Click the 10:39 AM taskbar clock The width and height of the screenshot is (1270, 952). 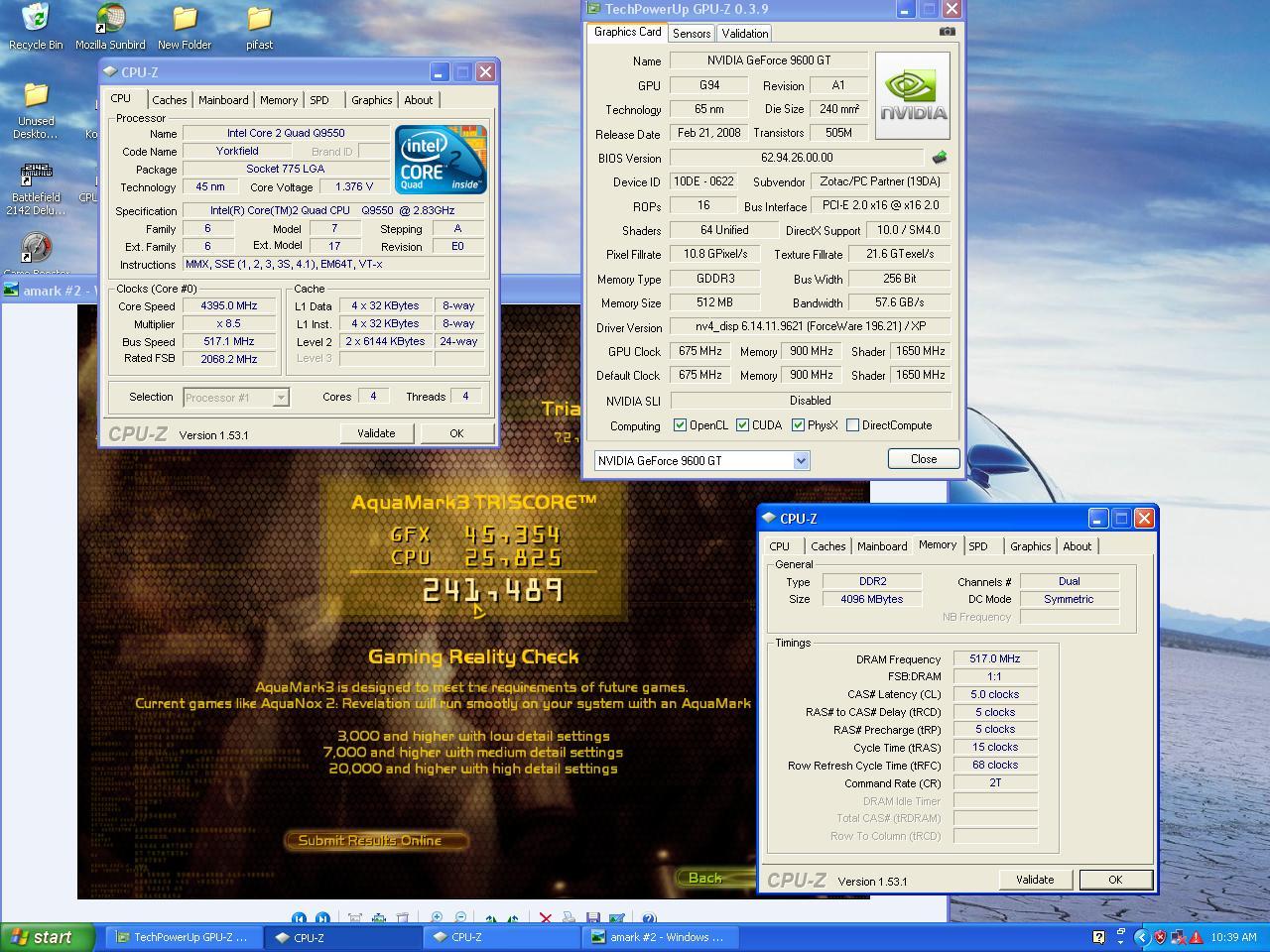pos(1234,937)
